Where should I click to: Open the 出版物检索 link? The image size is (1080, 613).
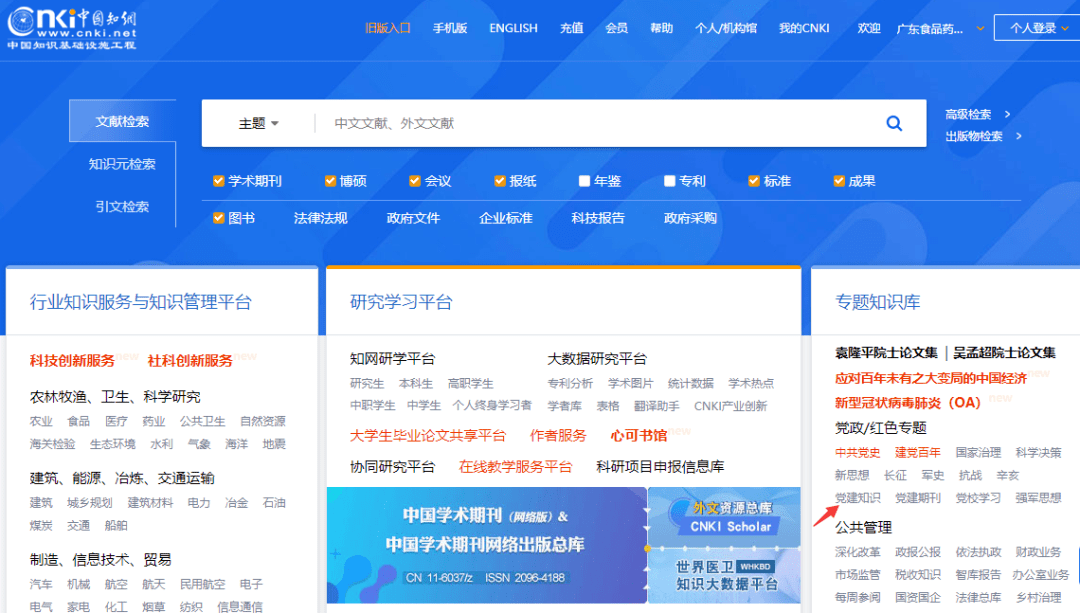pos(974,136)
